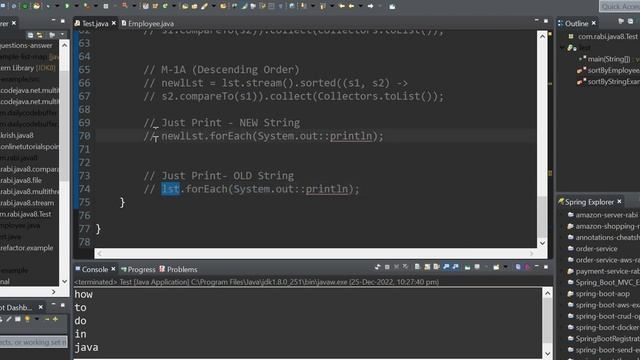
Task: Click Collapse All in Package Explorer toolbar
Action: point(31,35)
